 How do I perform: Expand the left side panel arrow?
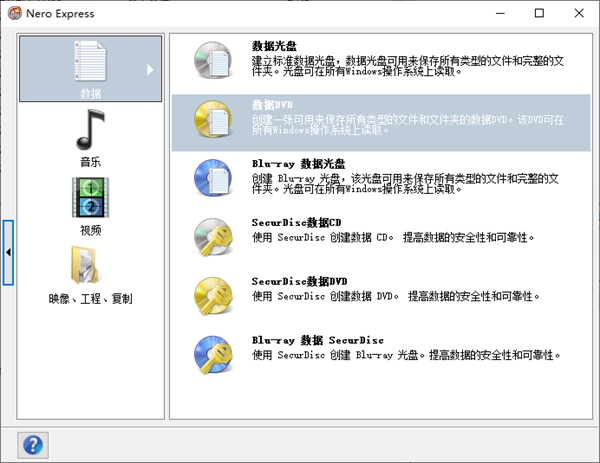8,253
